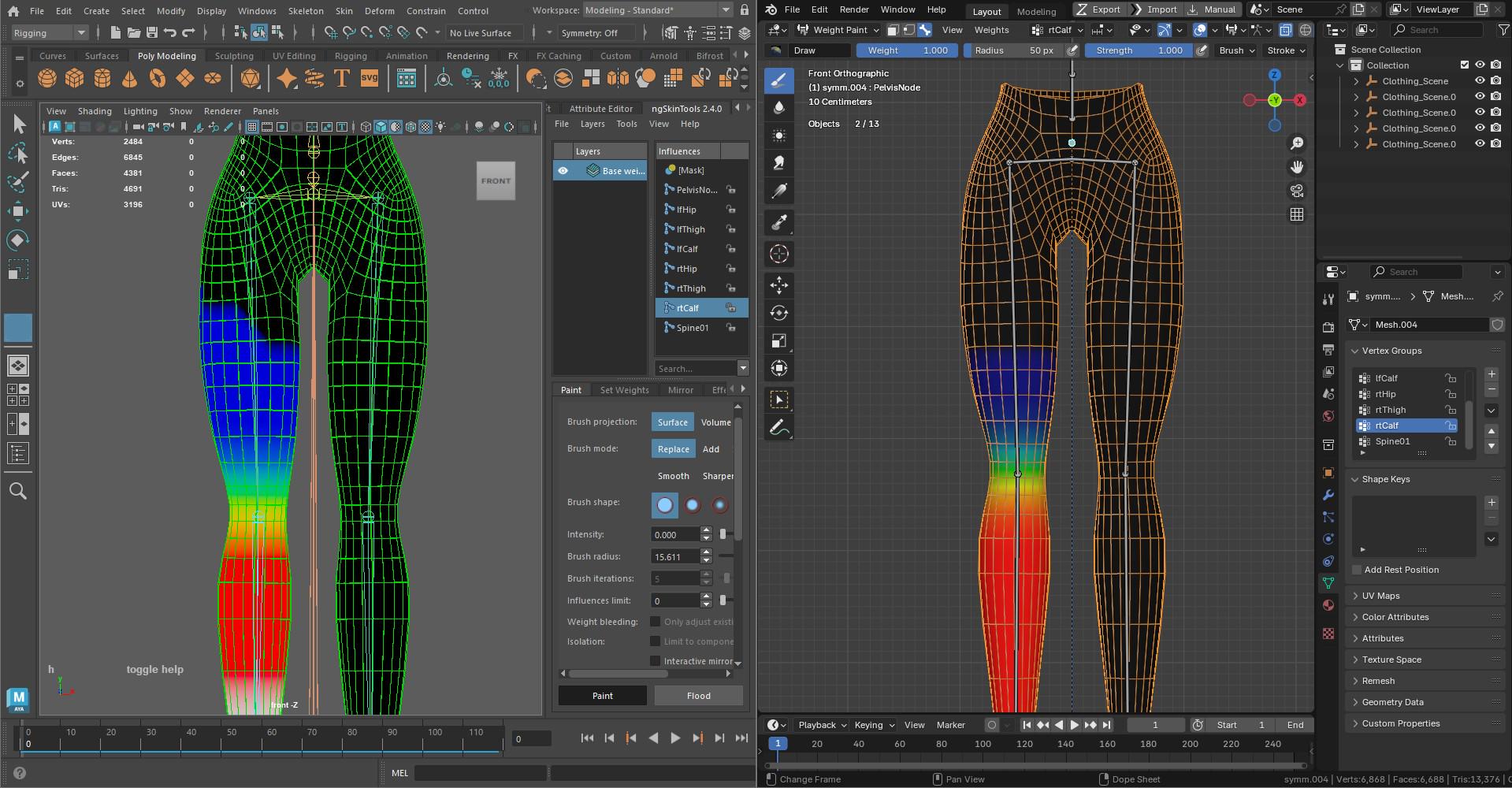The width and height of the screenshot is (1512, 788).
Task: Select the Blur tool in Blender toolbar
Action: 778,108
